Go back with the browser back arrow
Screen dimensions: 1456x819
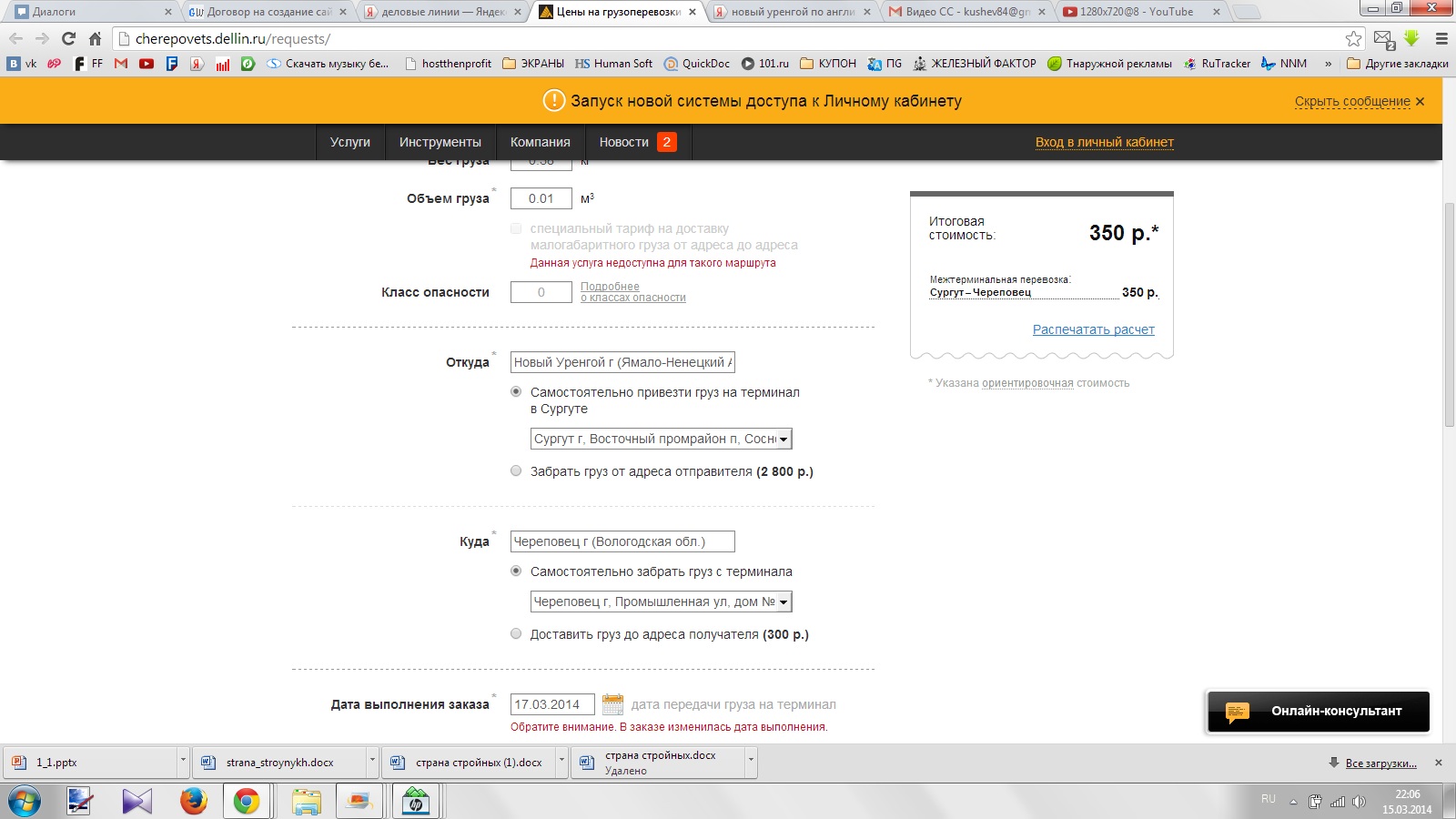(15, 38)
